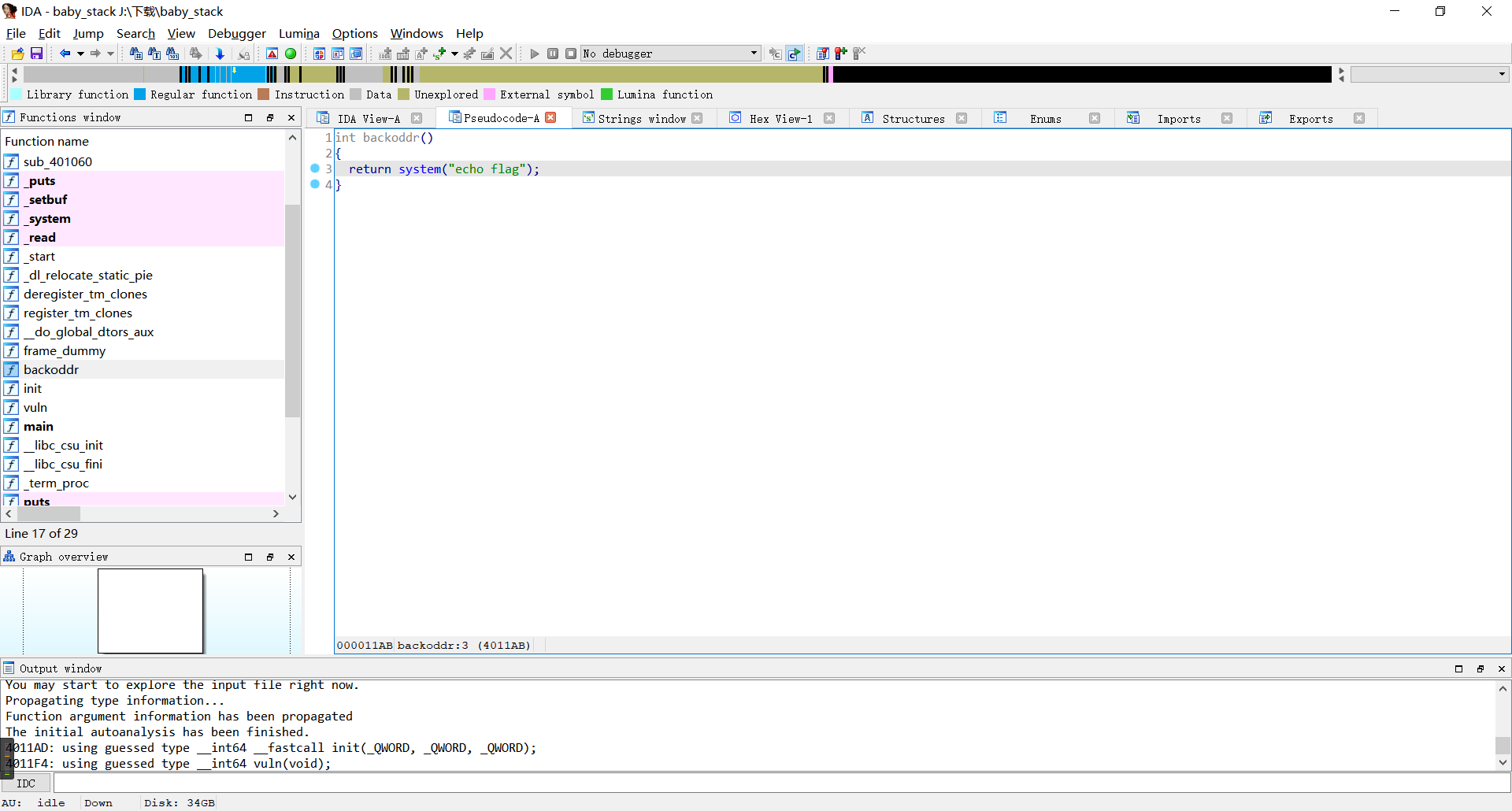Click the red warning triangle toolbar icon
Screen dimensions: 1512x811
point(272,54)
